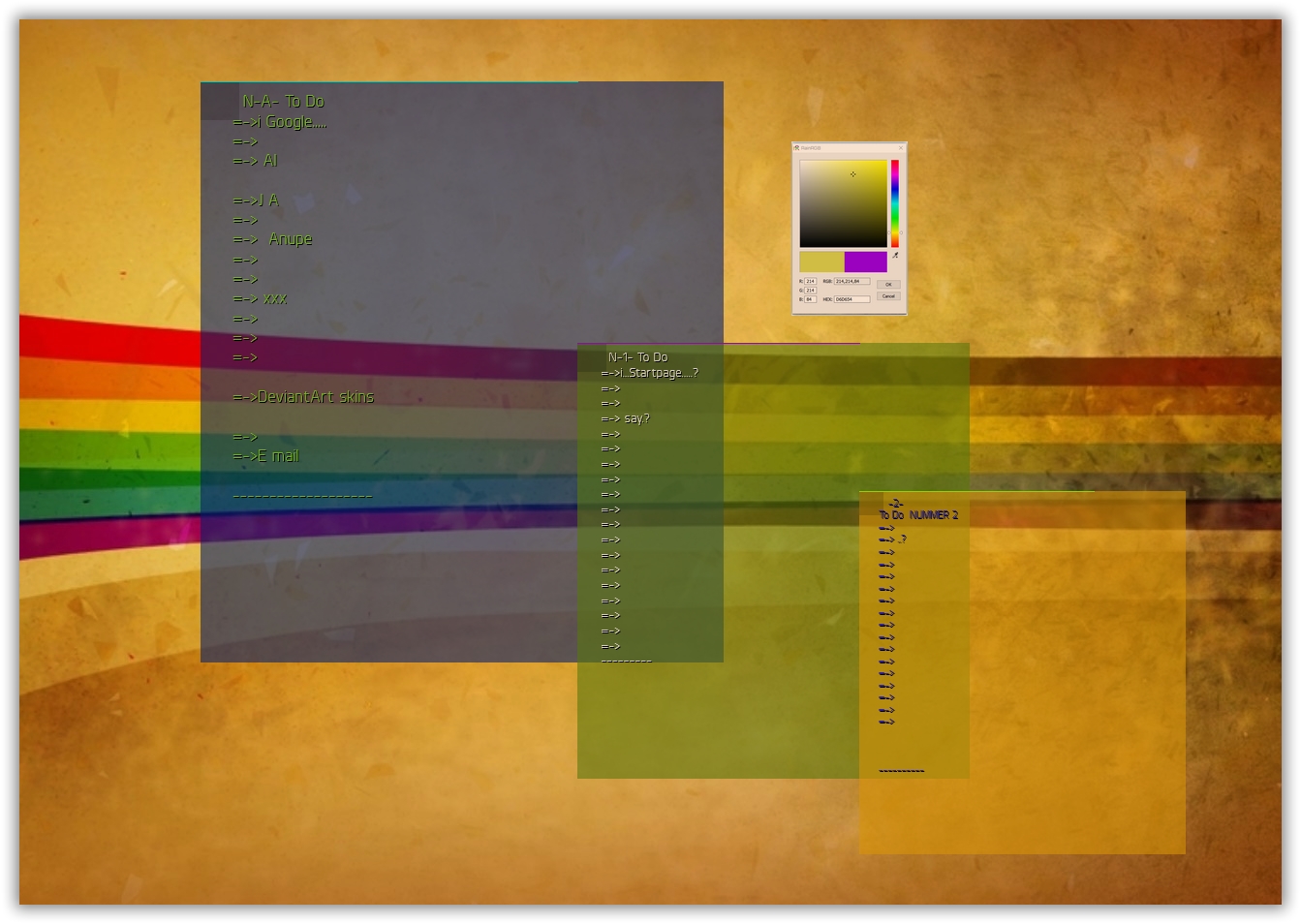Click the B value field
Image resolution: width=1301 pixels, height=924 pixels.
[811, 298]
